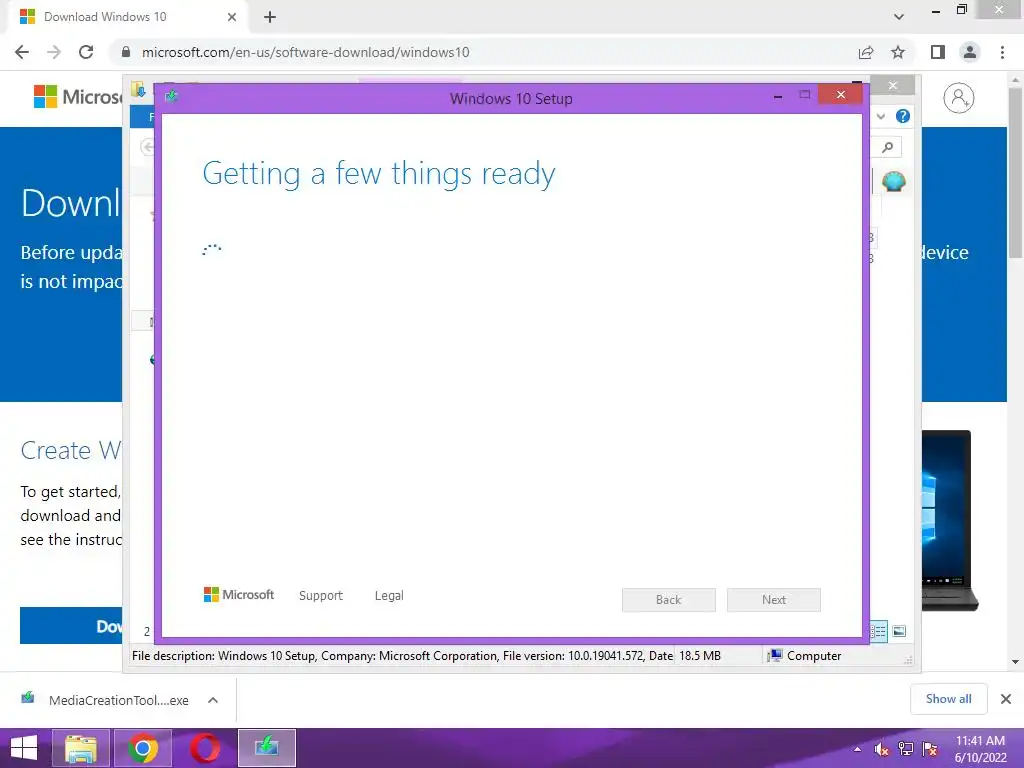Click the web page vertical scrollbar thumb

pos(1015,171)
